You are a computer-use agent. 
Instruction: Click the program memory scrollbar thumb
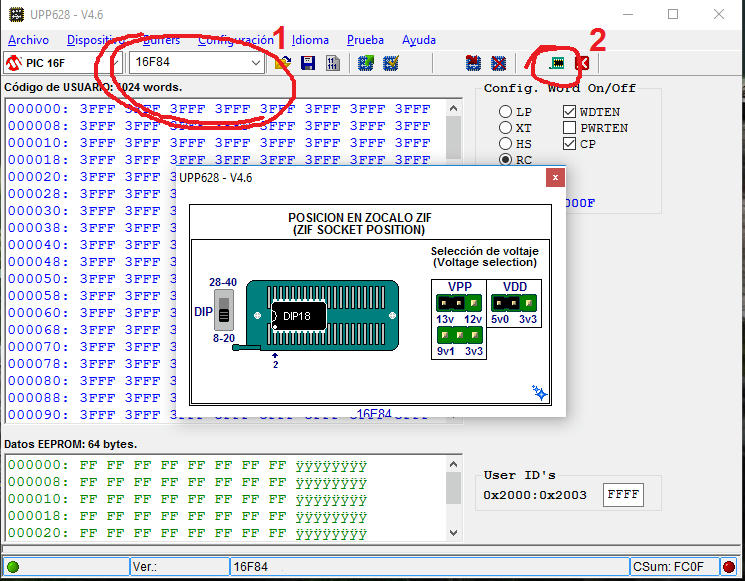[453, 138]
